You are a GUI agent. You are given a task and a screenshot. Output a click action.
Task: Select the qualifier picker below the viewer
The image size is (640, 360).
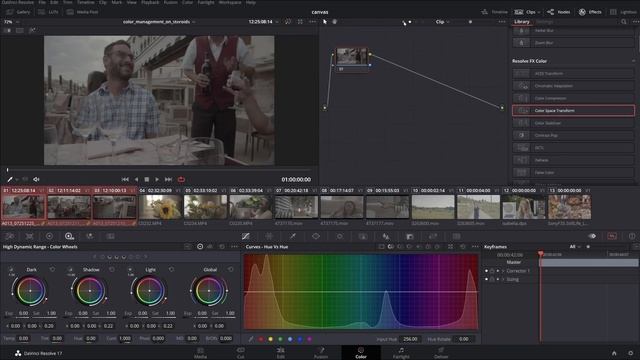10,180
